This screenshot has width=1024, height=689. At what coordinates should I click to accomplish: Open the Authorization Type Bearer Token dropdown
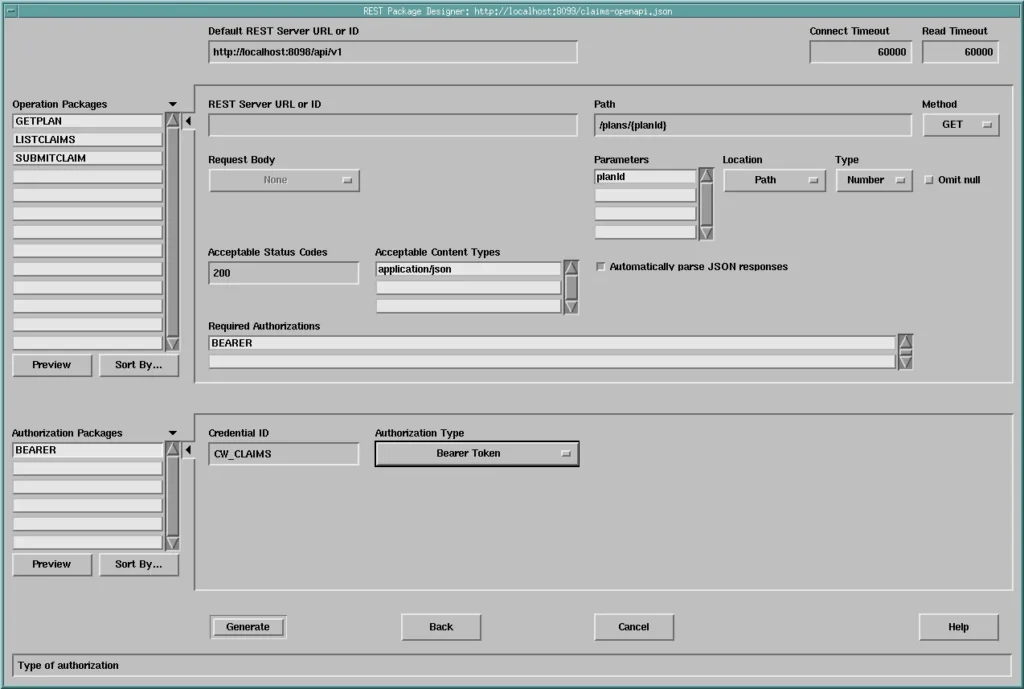pos(477,454)
